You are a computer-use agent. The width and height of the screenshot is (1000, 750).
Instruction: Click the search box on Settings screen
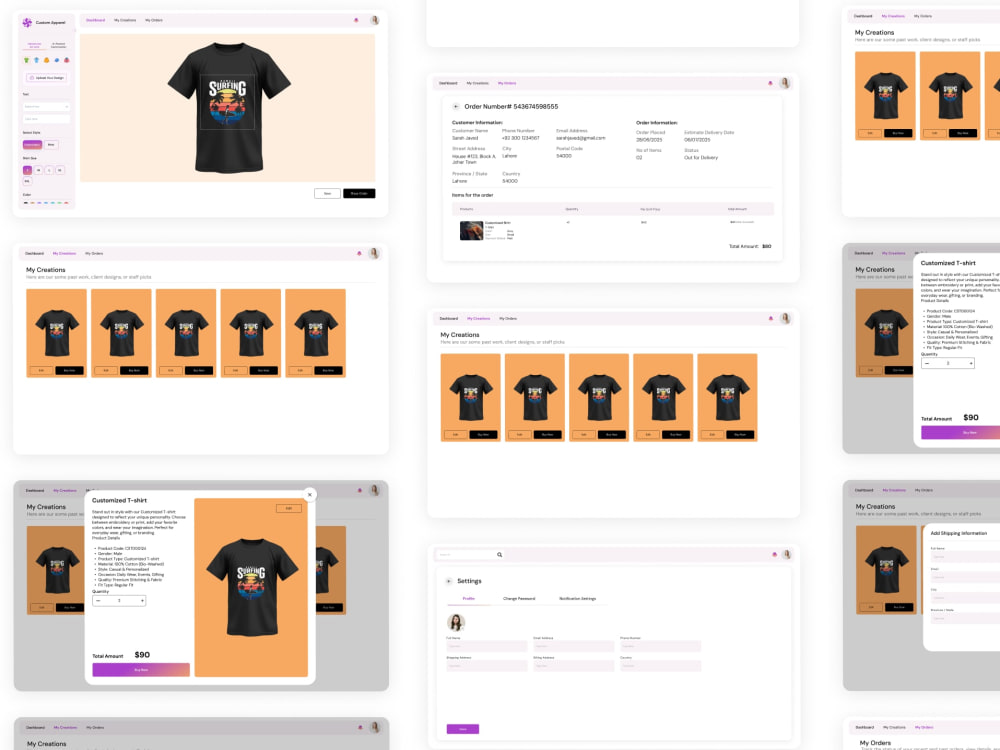(469, 554)
